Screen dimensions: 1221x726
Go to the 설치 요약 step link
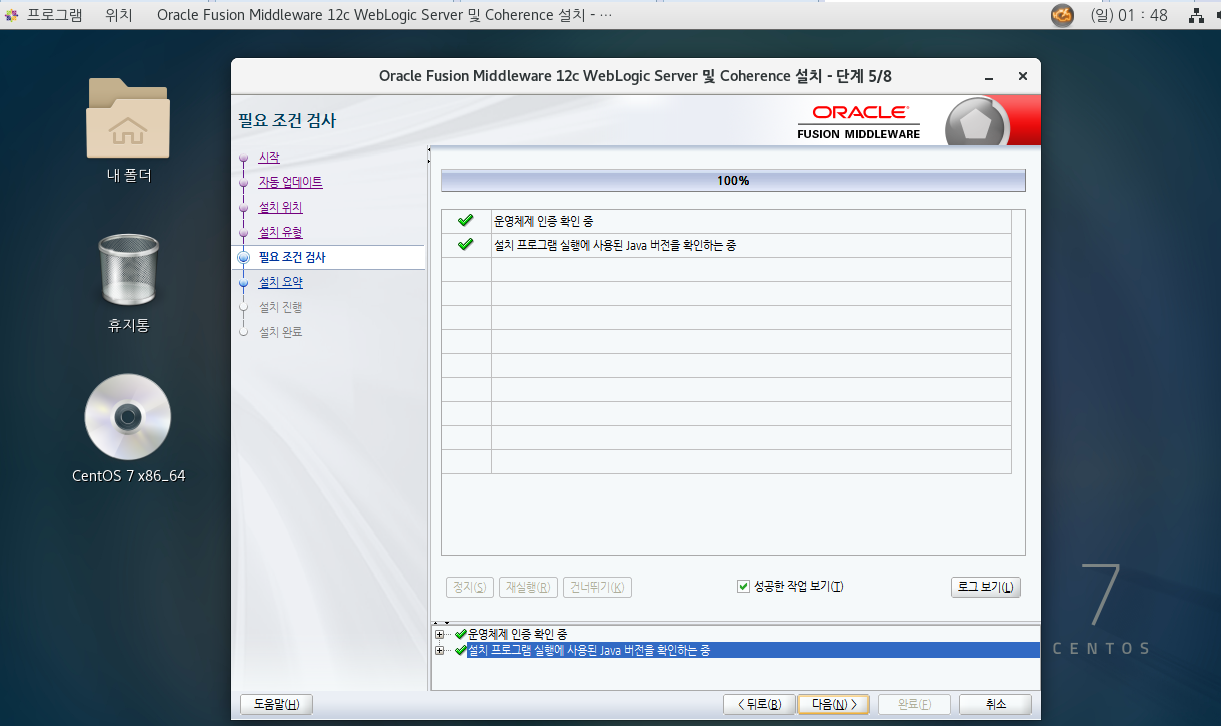click(x=280, y=283)
